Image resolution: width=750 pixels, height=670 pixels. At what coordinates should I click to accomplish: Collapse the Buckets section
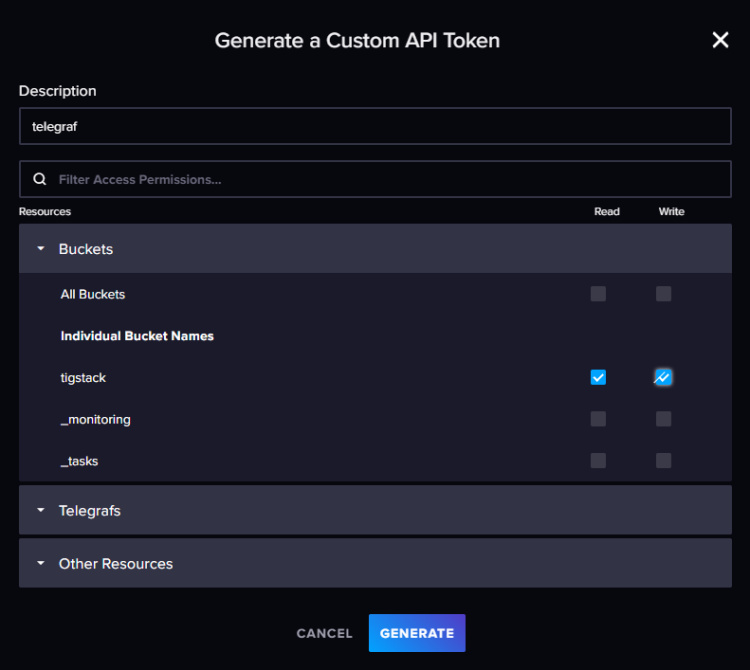click(x=86, y=249)
